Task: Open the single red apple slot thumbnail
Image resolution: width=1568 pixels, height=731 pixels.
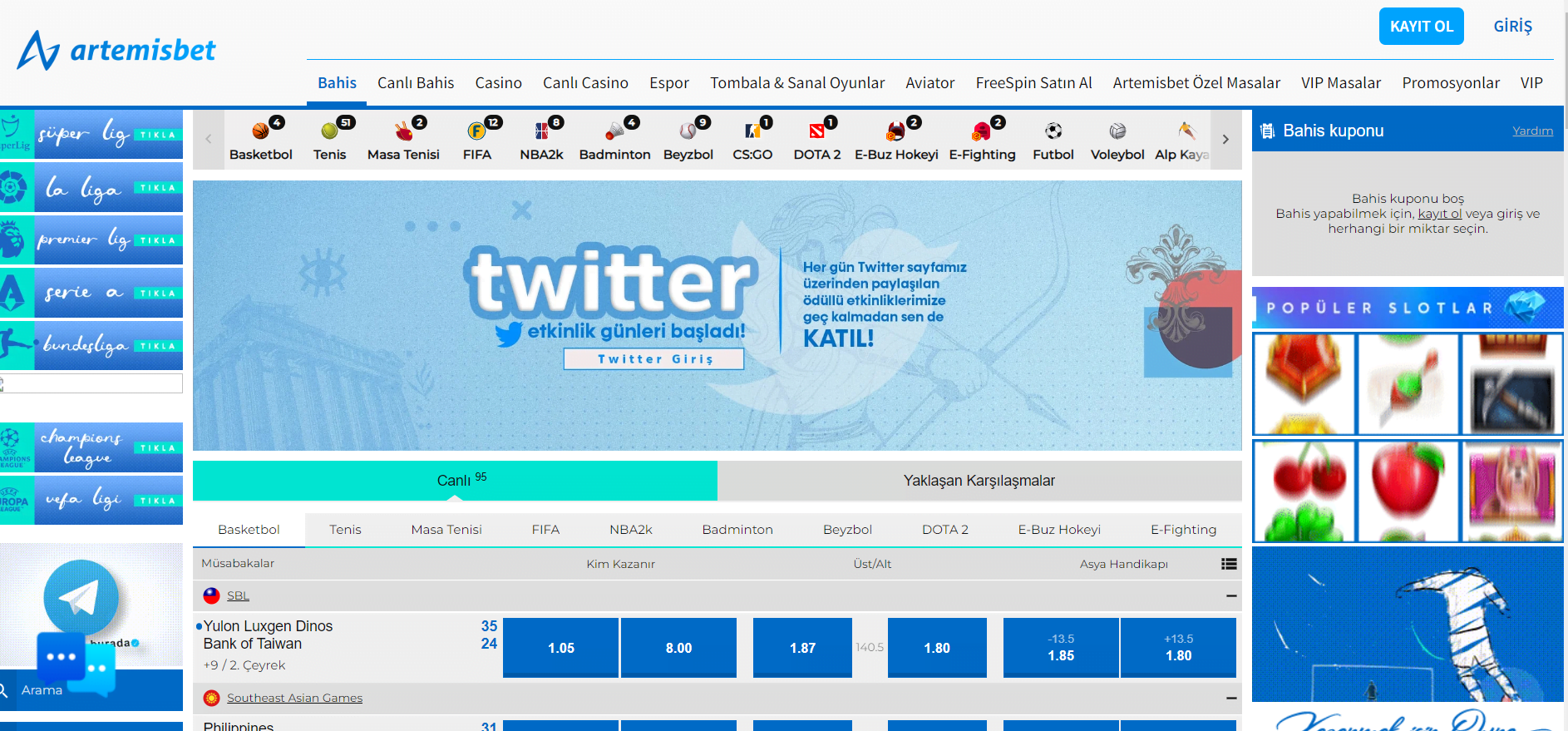Action: point(1408,491)
